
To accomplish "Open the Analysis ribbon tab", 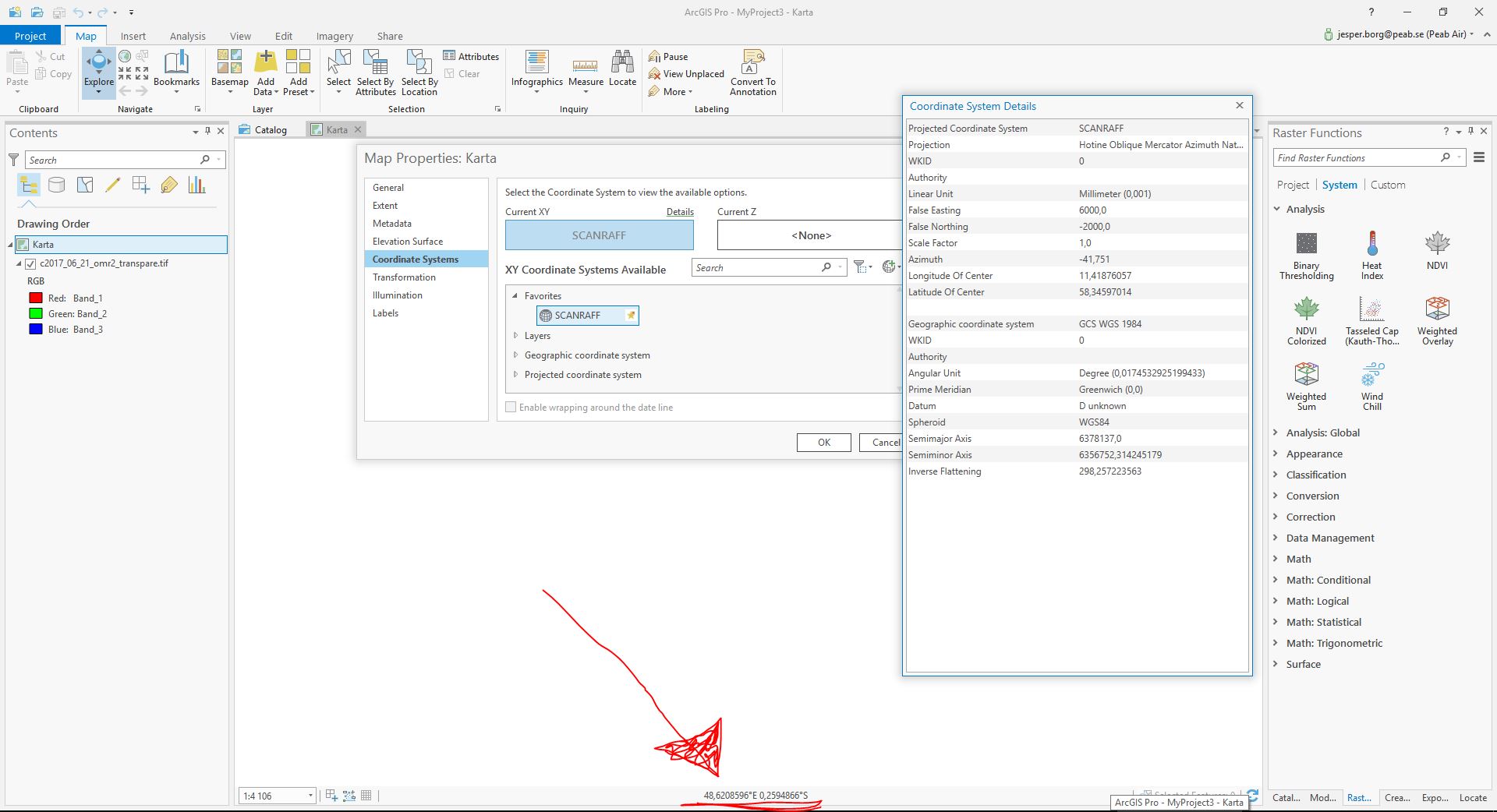I will pos(188,36).
